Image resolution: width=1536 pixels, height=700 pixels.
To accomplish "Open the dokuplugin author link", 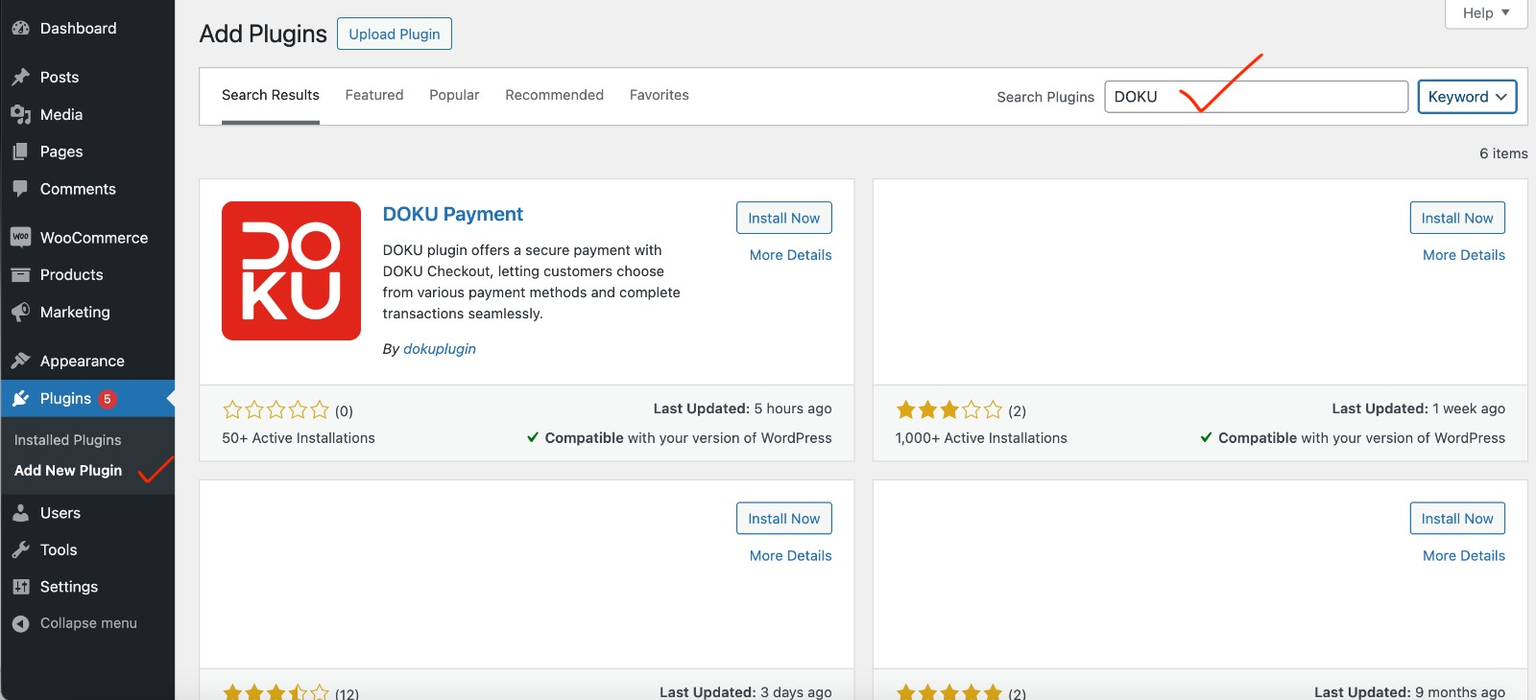I will pyautogui.click(x=439, y=349).
